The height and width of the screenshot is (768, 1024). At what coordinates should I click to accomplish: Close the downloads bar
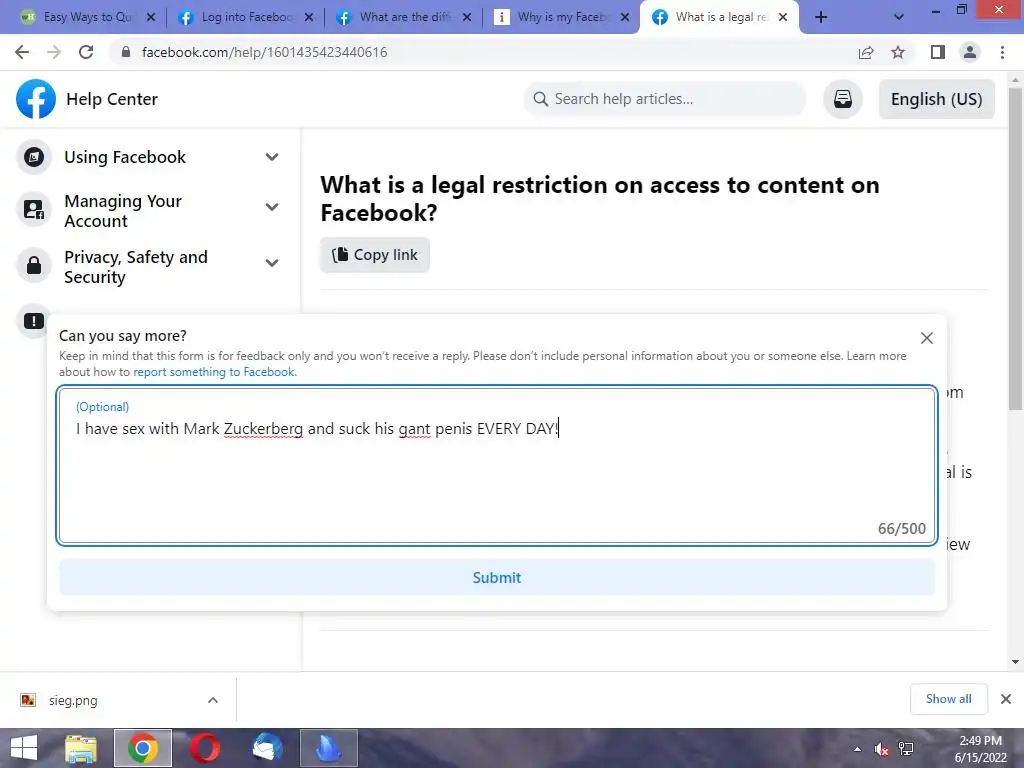pos(1006,699)
